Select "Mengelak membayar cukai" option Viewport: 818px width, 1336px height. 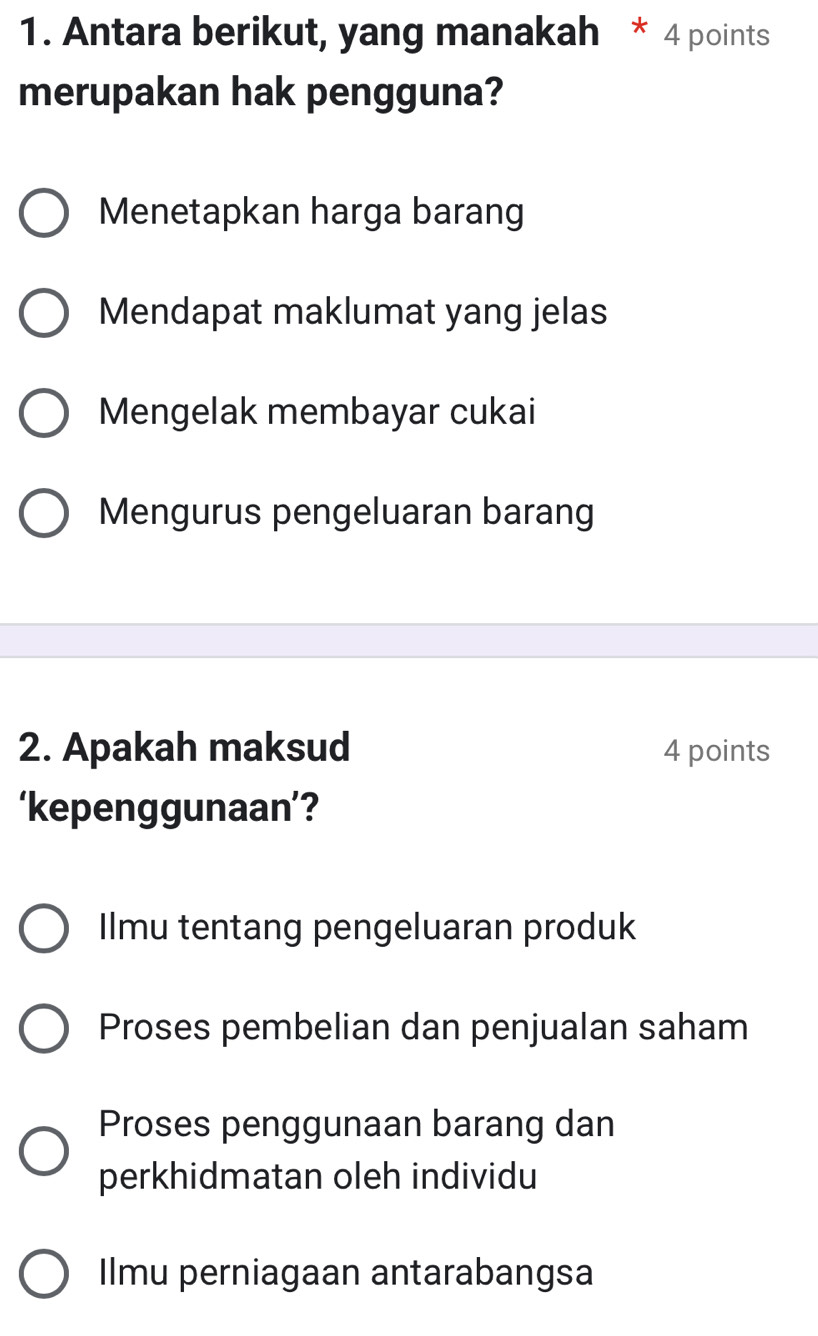42,412
